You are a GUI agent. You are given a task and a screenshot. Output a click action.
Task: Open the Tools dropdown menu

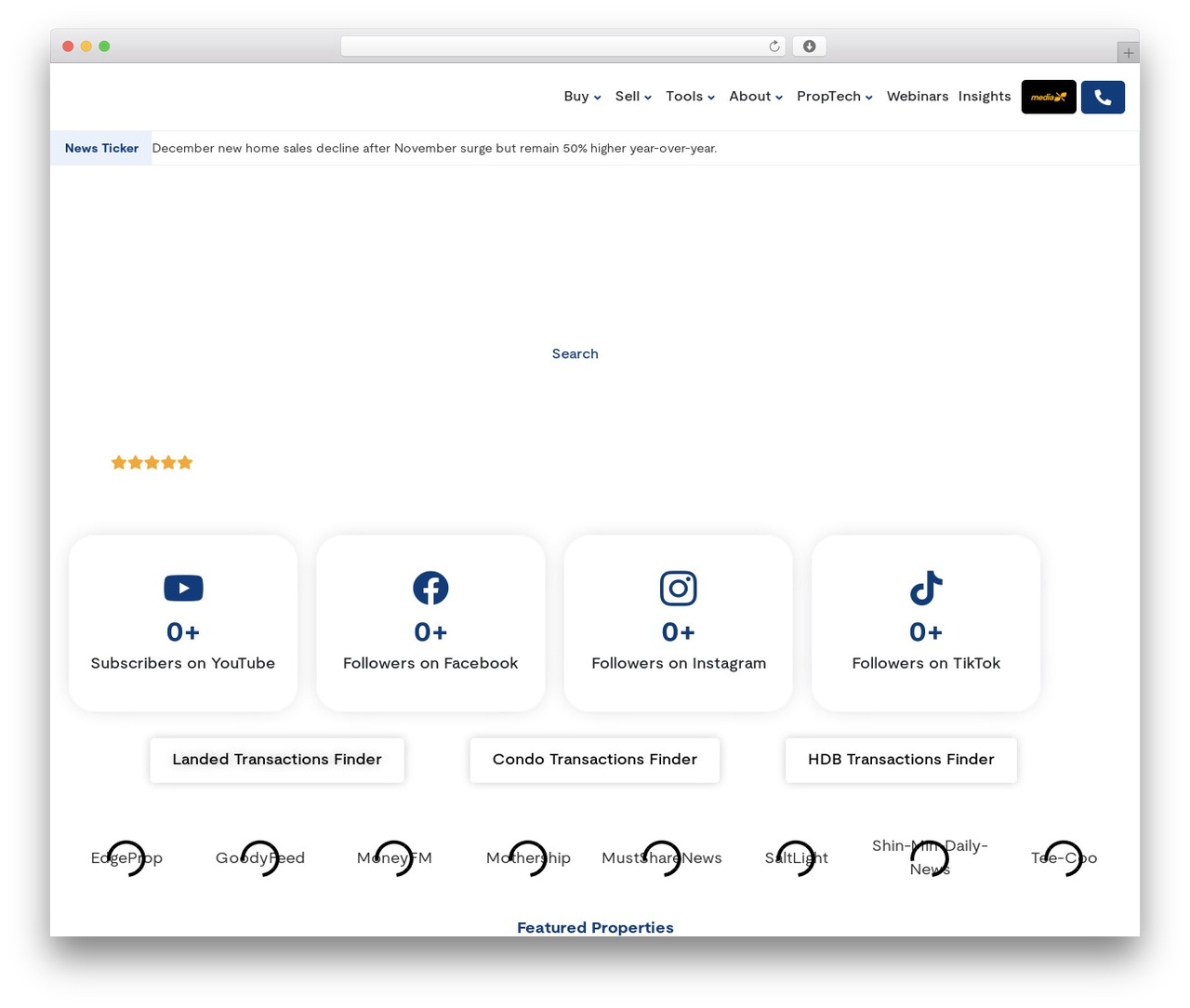click(690, 97)
